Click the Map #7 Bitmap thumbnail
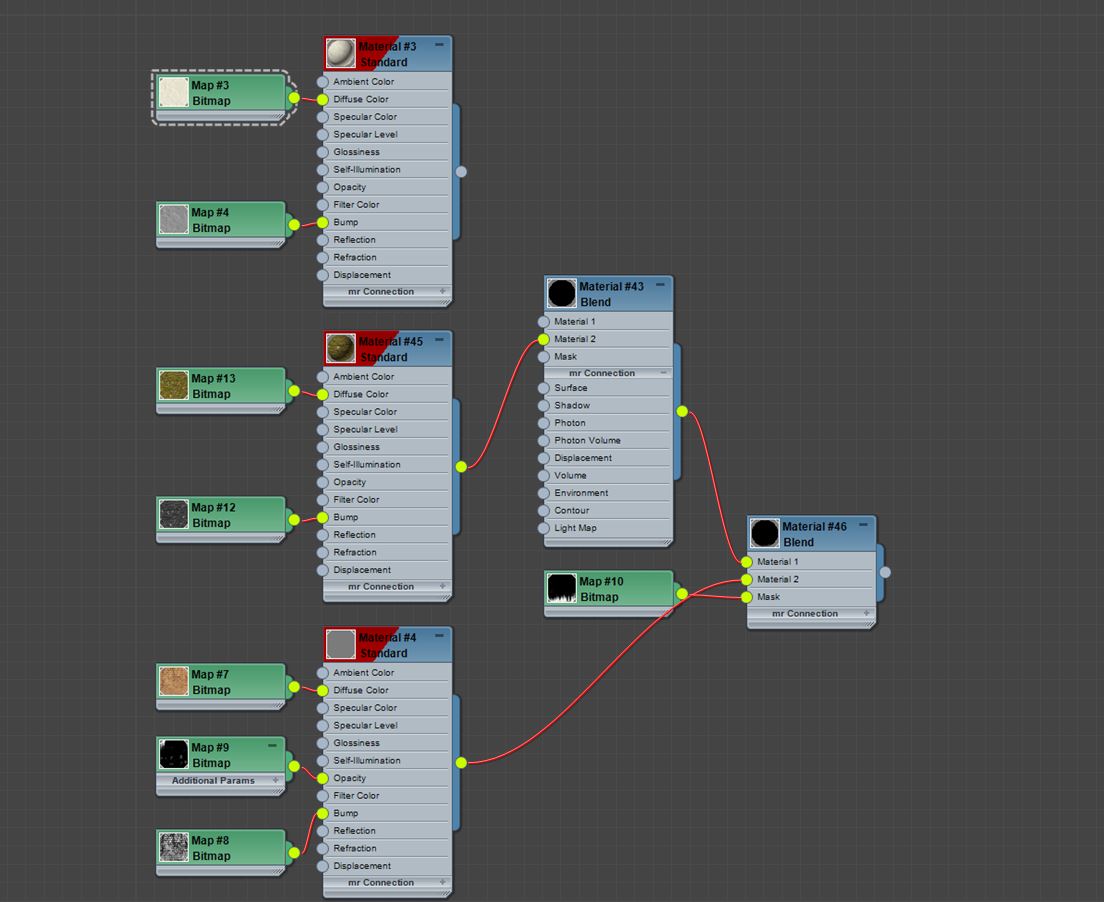The width and height of the screenshot is (1104, 902). tap(172, 682)
